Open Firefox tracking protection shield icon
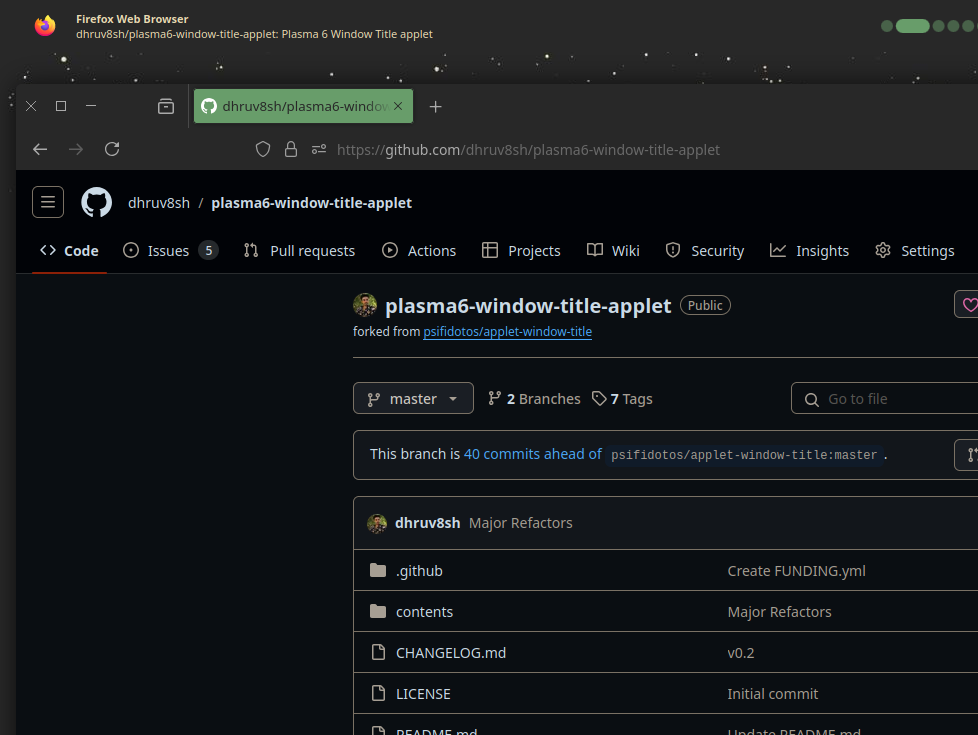 [263, 149]
